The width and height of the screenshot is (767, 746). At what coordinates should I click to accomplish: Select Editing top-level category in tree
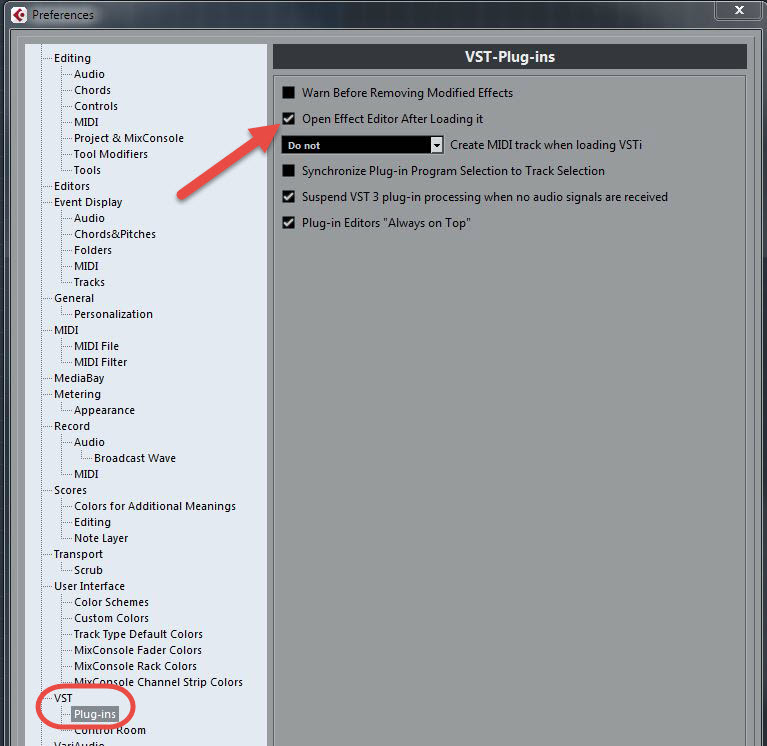coord(72,58)
